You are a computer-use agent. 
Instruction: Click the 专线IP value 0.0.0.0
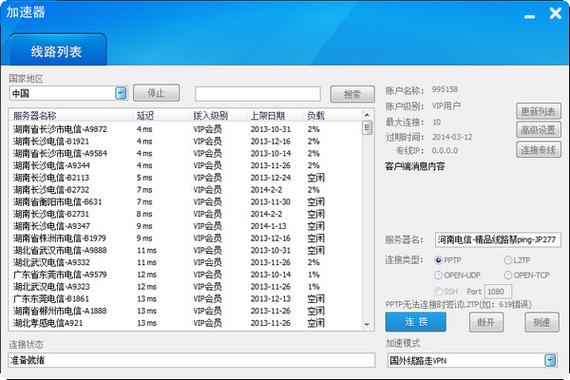(x=445, y=150)
